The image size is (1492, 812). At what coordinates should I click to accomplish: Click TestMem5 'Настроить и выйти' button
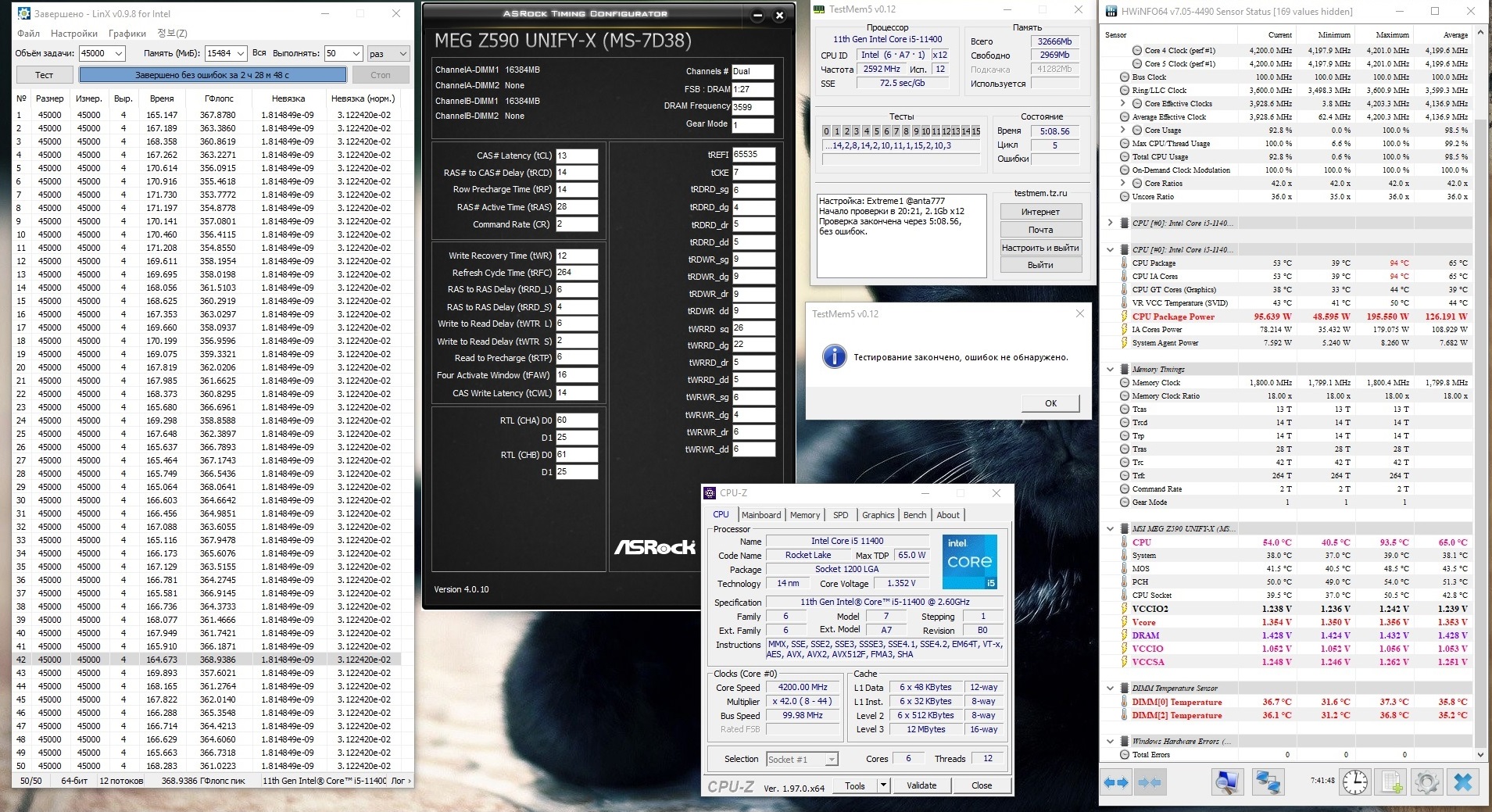(1040, 248)
